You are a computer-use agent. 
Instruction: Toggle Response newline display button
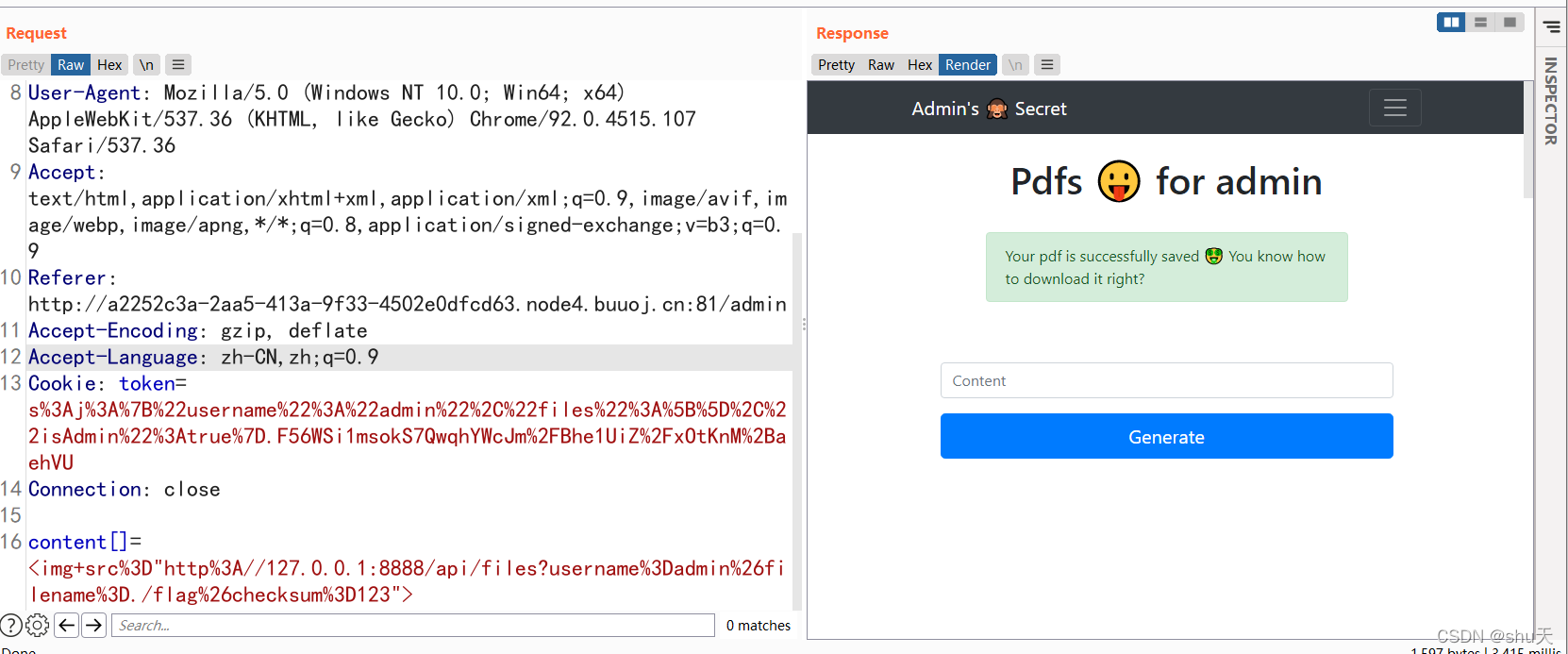coord(1015,65)
